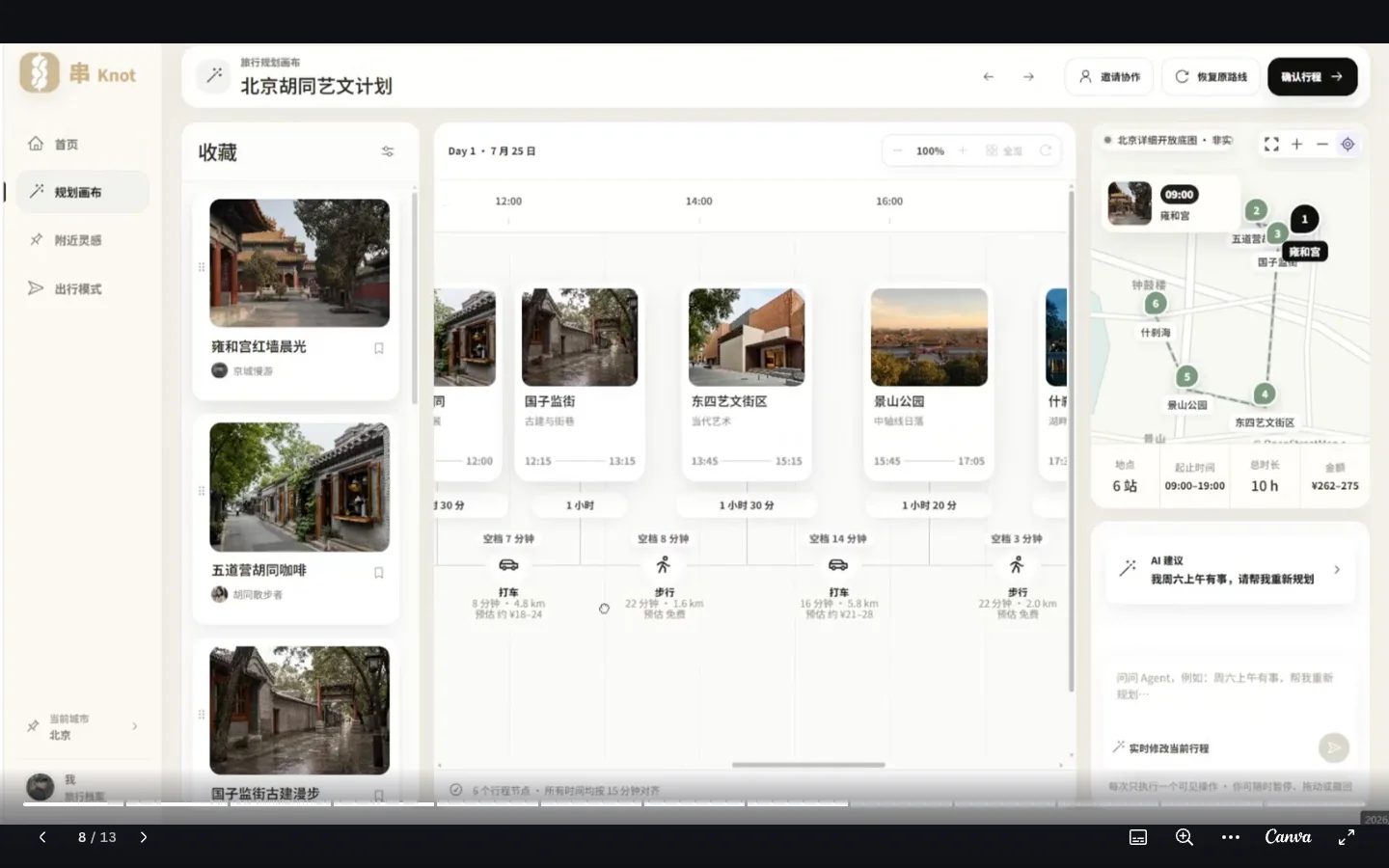Click the 确认行程 button
1389x868 pixels.
1312,76
